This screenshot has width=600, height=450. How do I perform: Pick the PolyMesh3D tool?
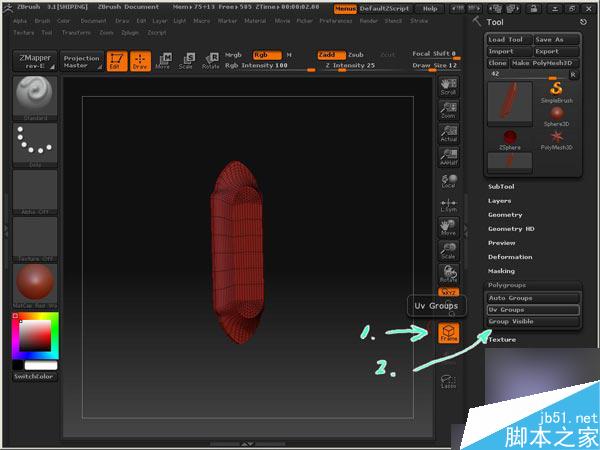click(x=556, y=140)
